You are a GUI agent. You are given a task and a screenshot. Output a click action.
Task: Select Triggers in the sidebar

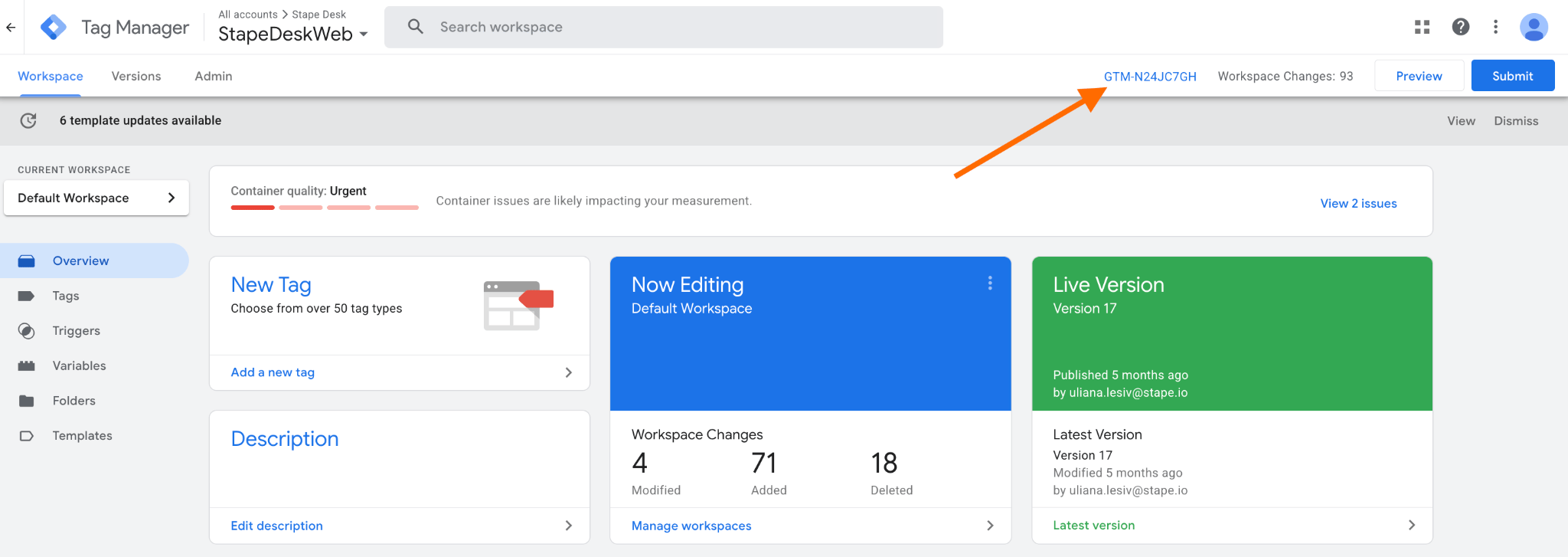[77, 331]
